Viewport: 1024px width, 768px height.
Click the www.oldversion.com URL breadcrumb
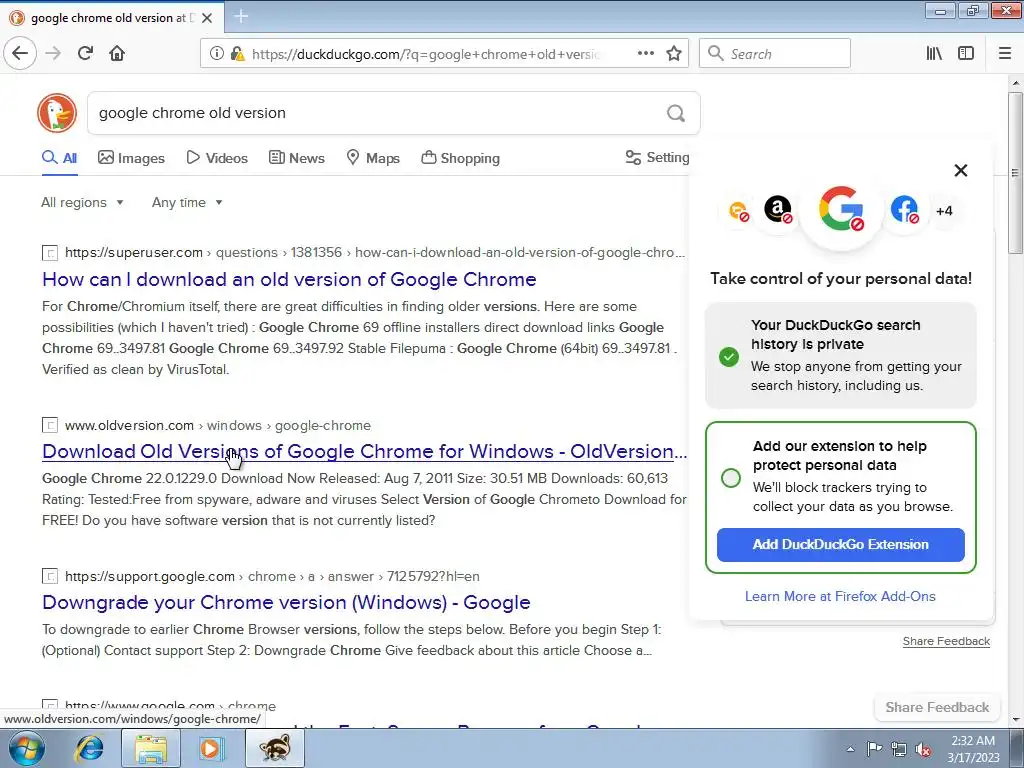click(x=217, y=425)
